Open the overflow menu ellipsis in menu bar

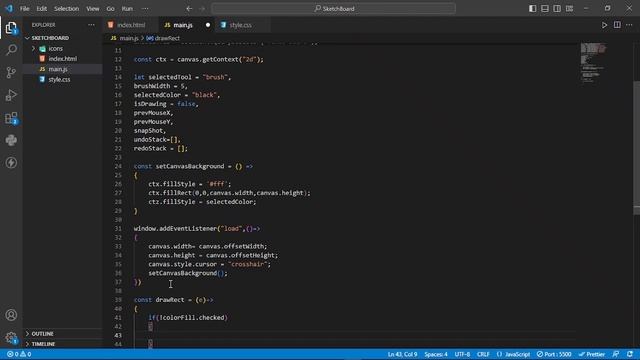(145, 8)
